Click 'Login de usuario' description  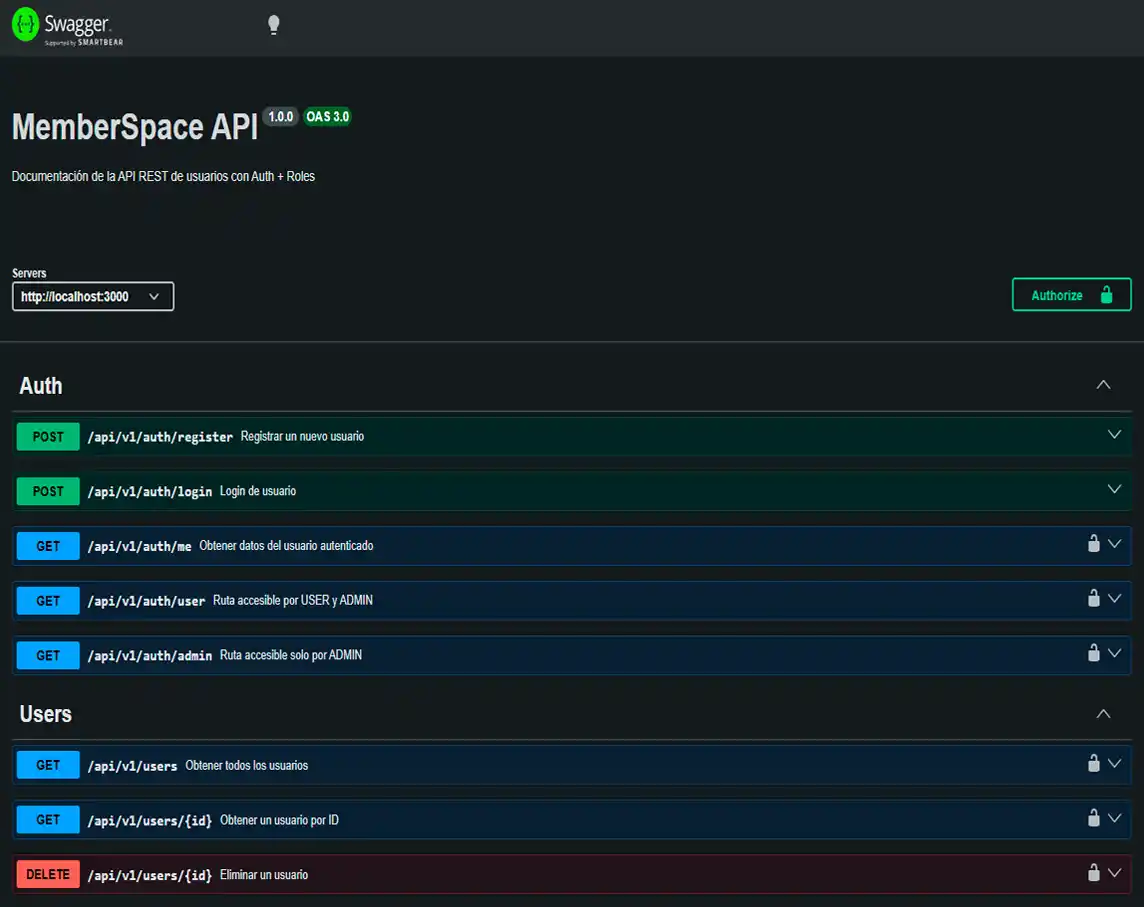258,491
